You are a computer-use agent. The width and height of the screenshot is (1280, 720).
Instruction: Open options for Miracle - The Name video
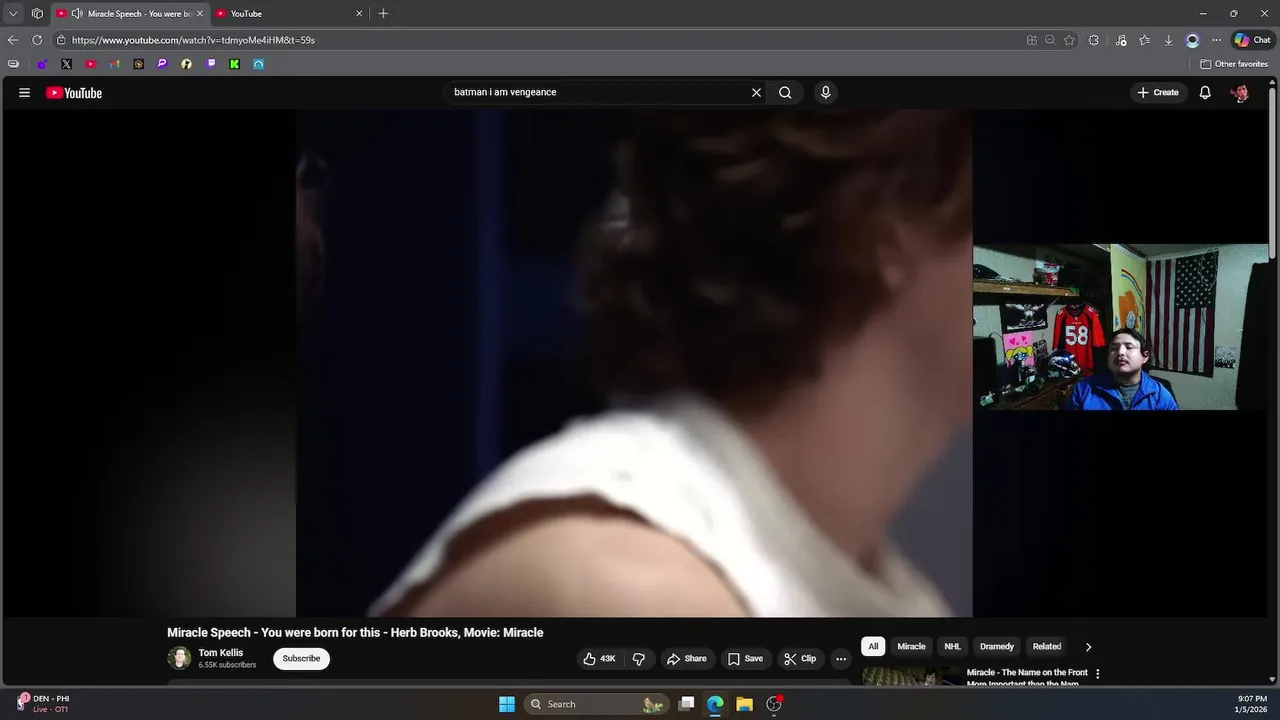tap(1097, 674)
